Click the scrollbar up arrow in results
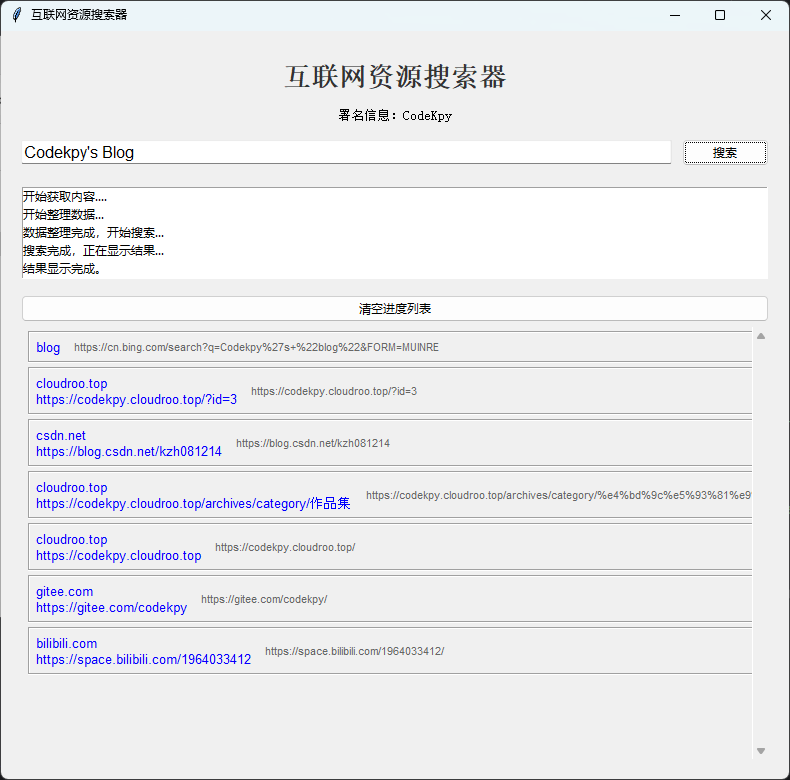Screen dimensions: 790x780 click(x=761, y=336)
